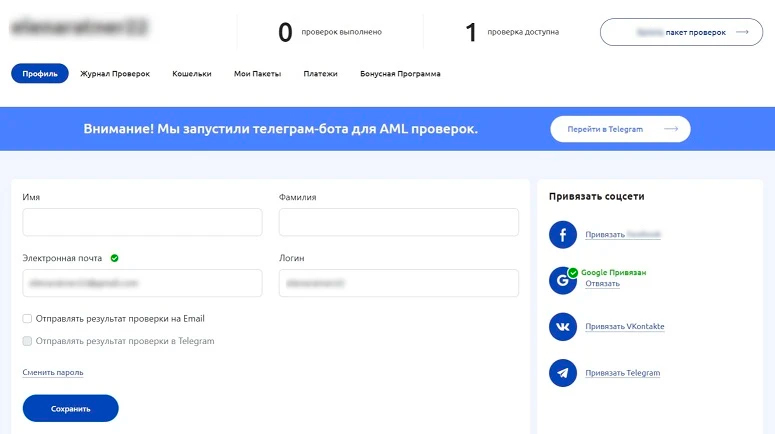
Task: Click the Facebook social icon
Action: coord(563,235)
